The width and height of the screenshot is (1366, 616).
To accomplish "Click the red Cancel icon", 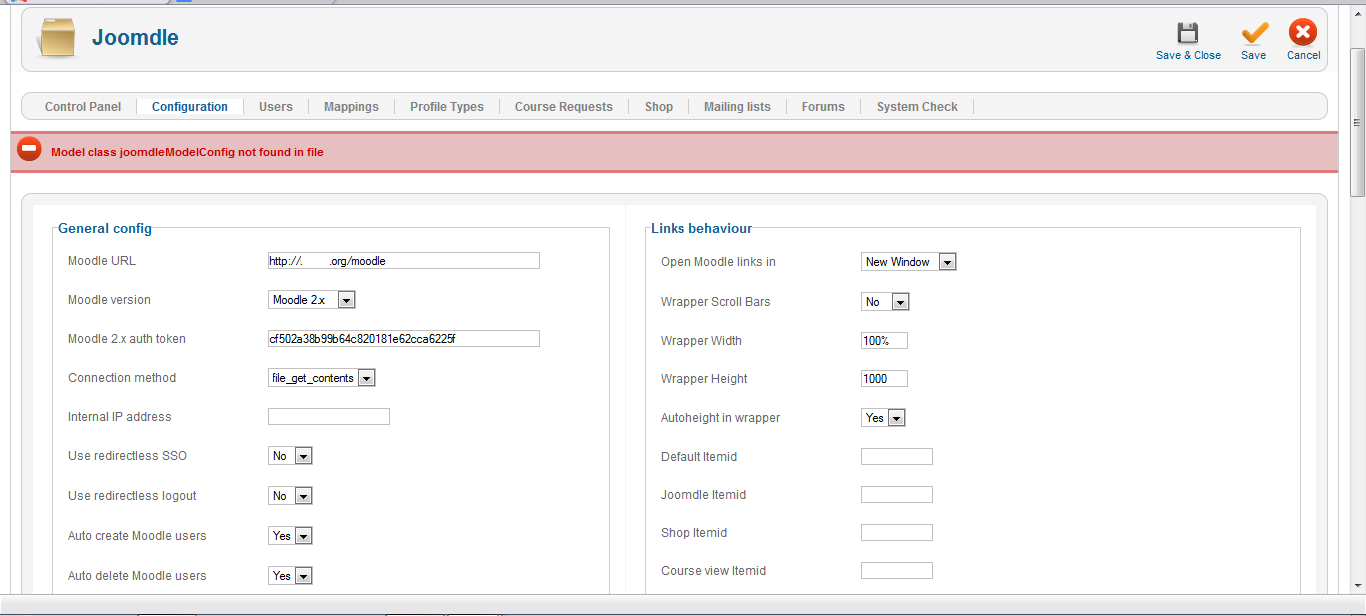I will point(1303,34).
